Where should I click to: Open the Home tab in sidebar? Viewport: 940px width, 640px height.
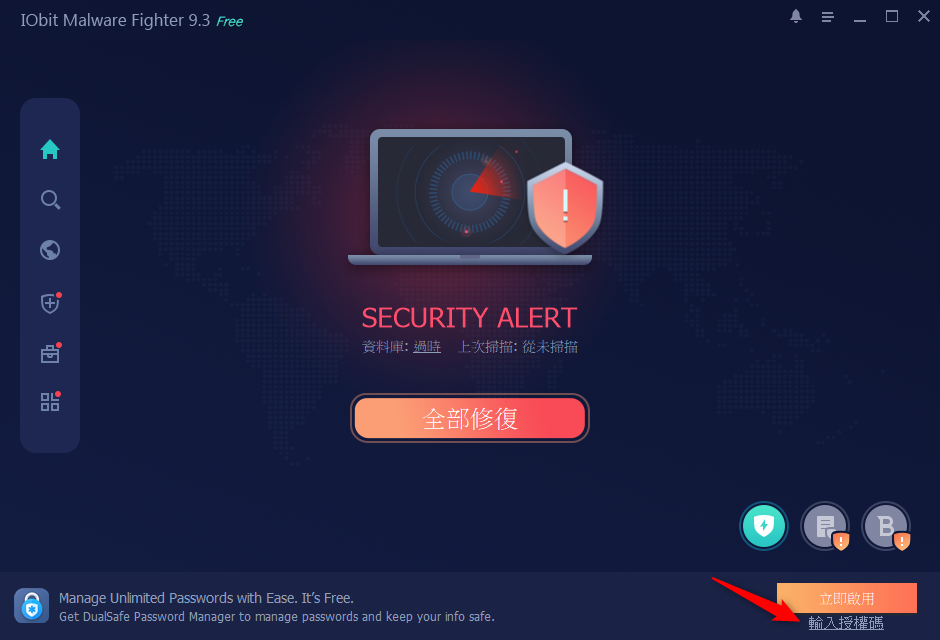click(x=50, y=149)
